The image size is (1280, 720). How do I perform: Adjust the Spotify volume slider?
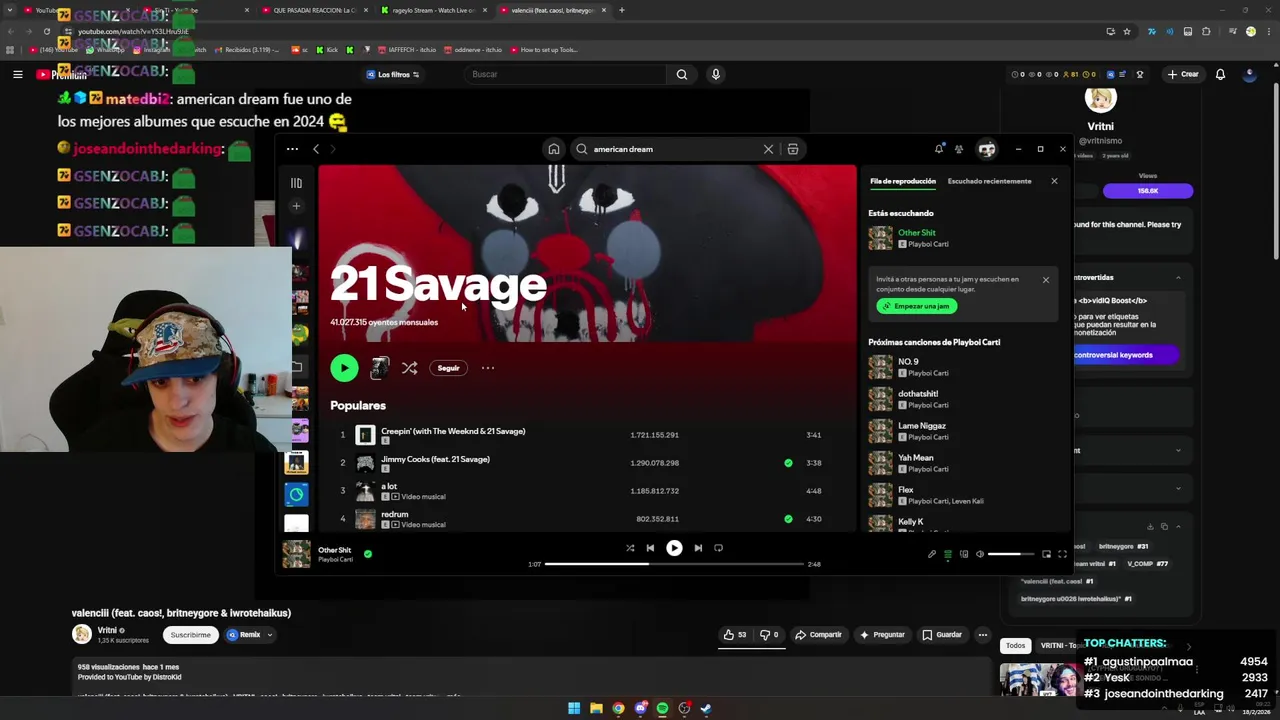point(1011,554)
